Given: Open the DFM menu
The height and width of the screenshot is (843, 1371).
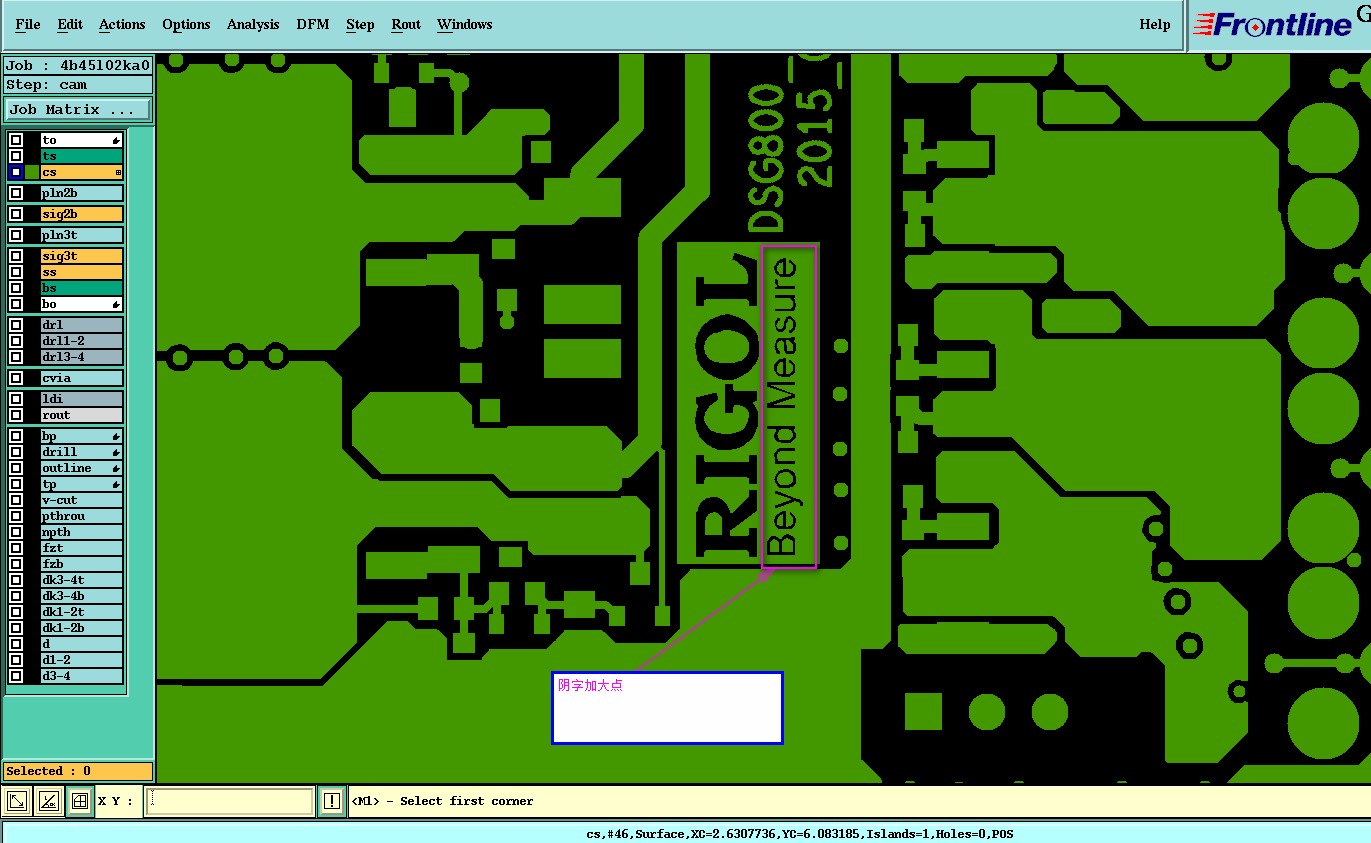Looking at the screenshot, I should [313, 24].
